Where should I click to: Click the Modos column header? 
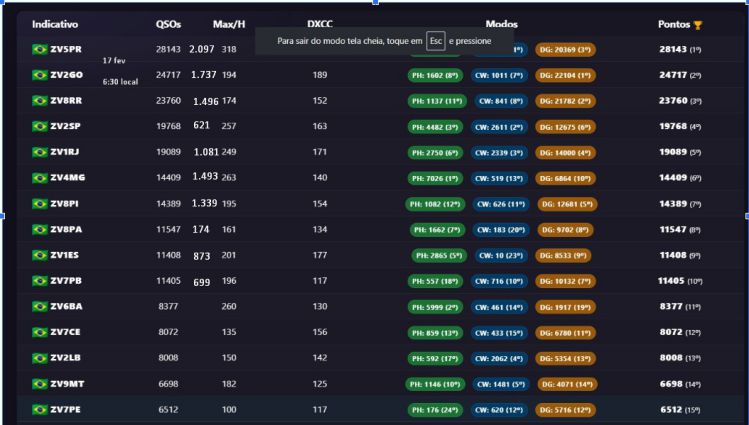(501, 23)
